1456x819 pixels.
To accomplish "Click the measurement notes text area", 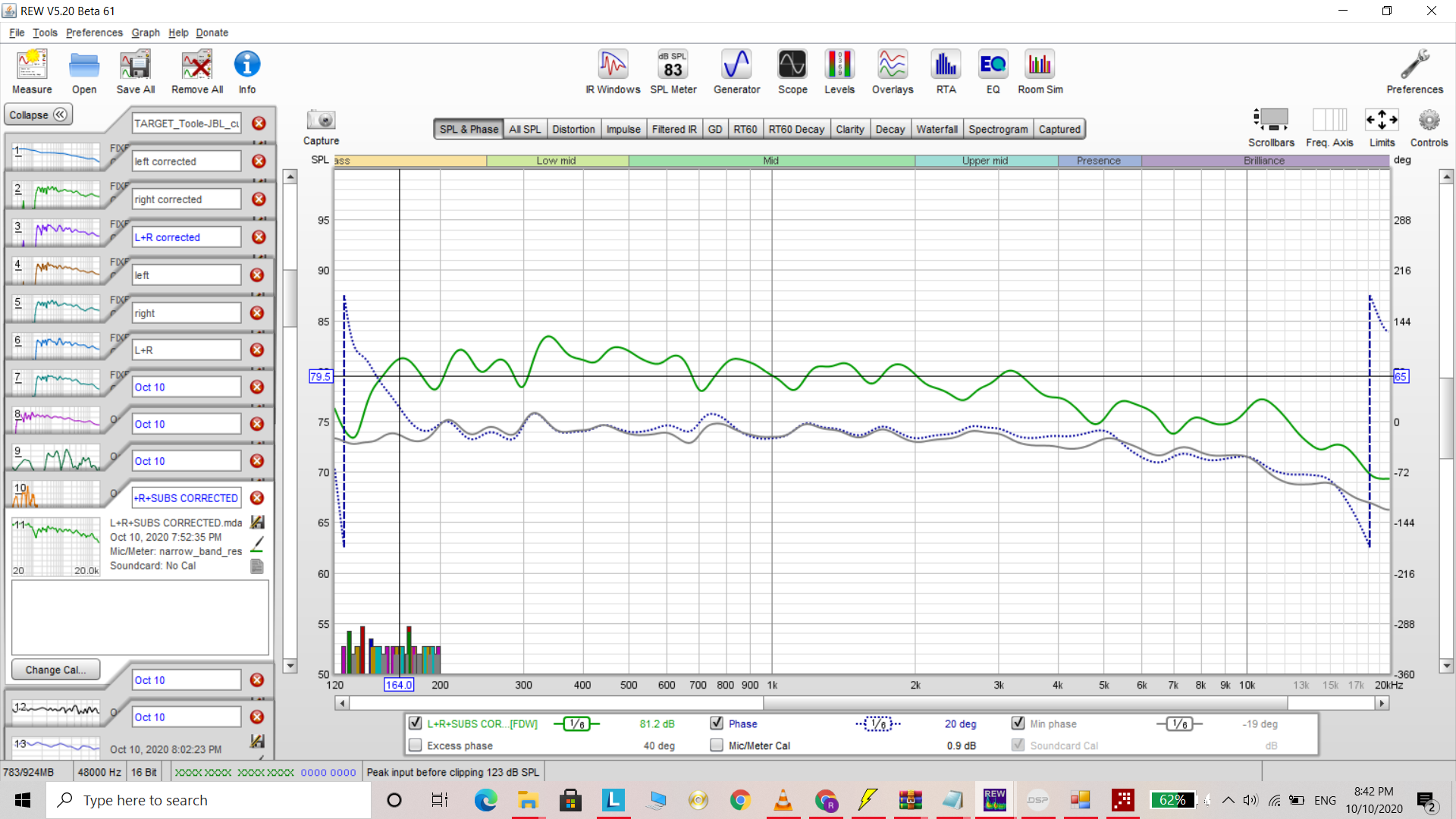I will pos(140,617).
